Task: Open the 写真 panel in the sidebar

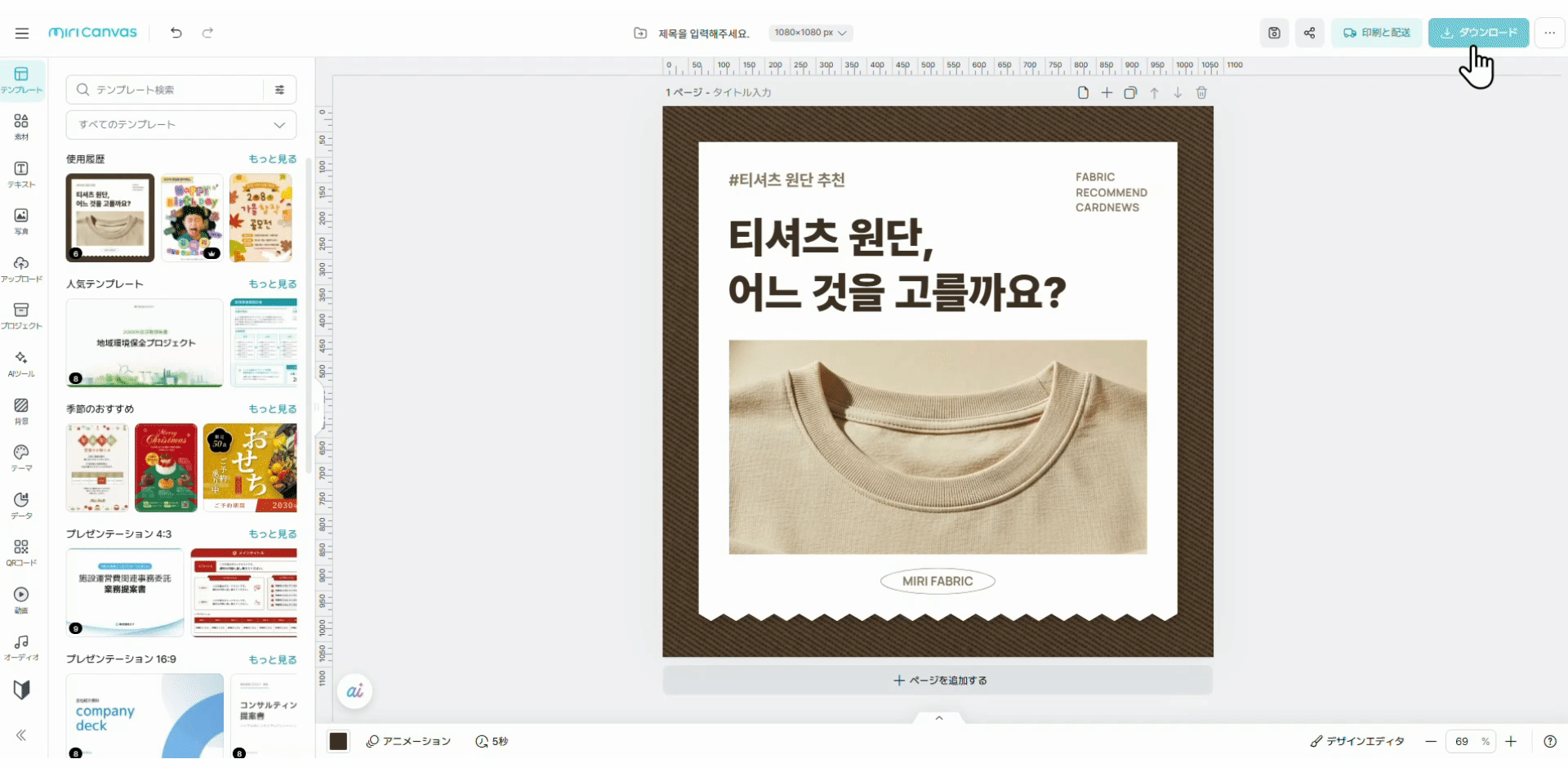Action: pos(21,220)
